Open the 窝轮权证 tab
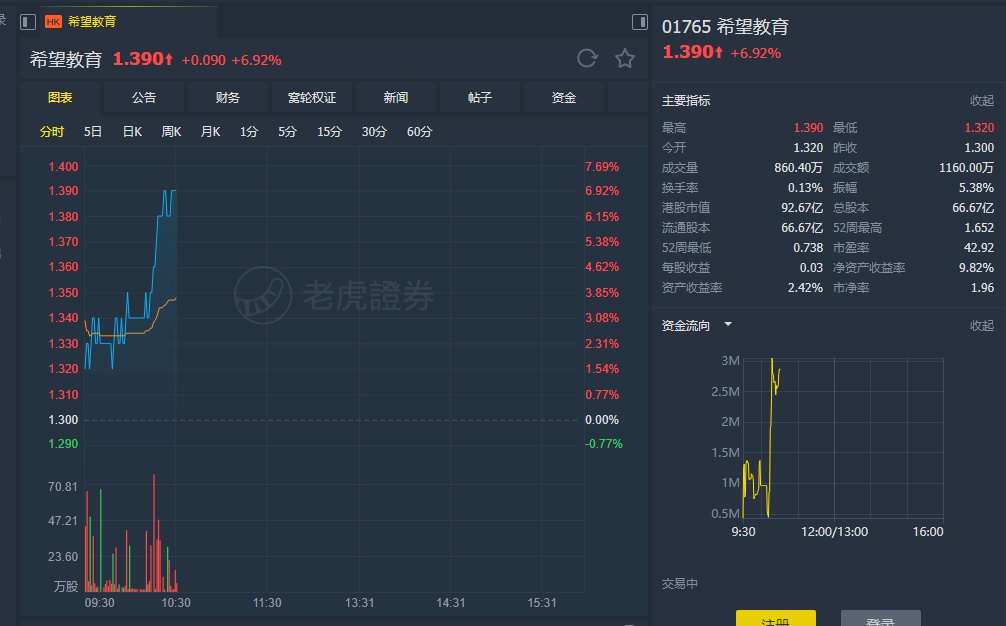Viewport: 1006px width, 626px height. 312,97
